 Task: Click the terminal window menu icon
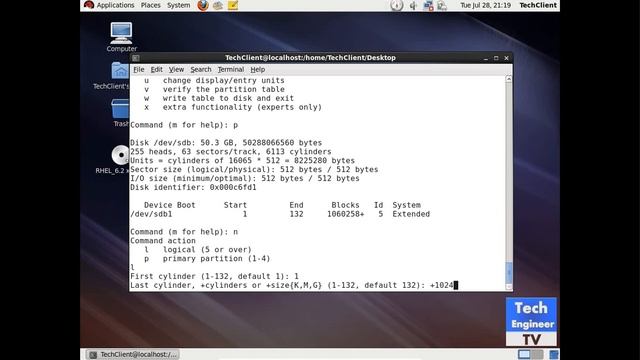click(x=136, y=58)
